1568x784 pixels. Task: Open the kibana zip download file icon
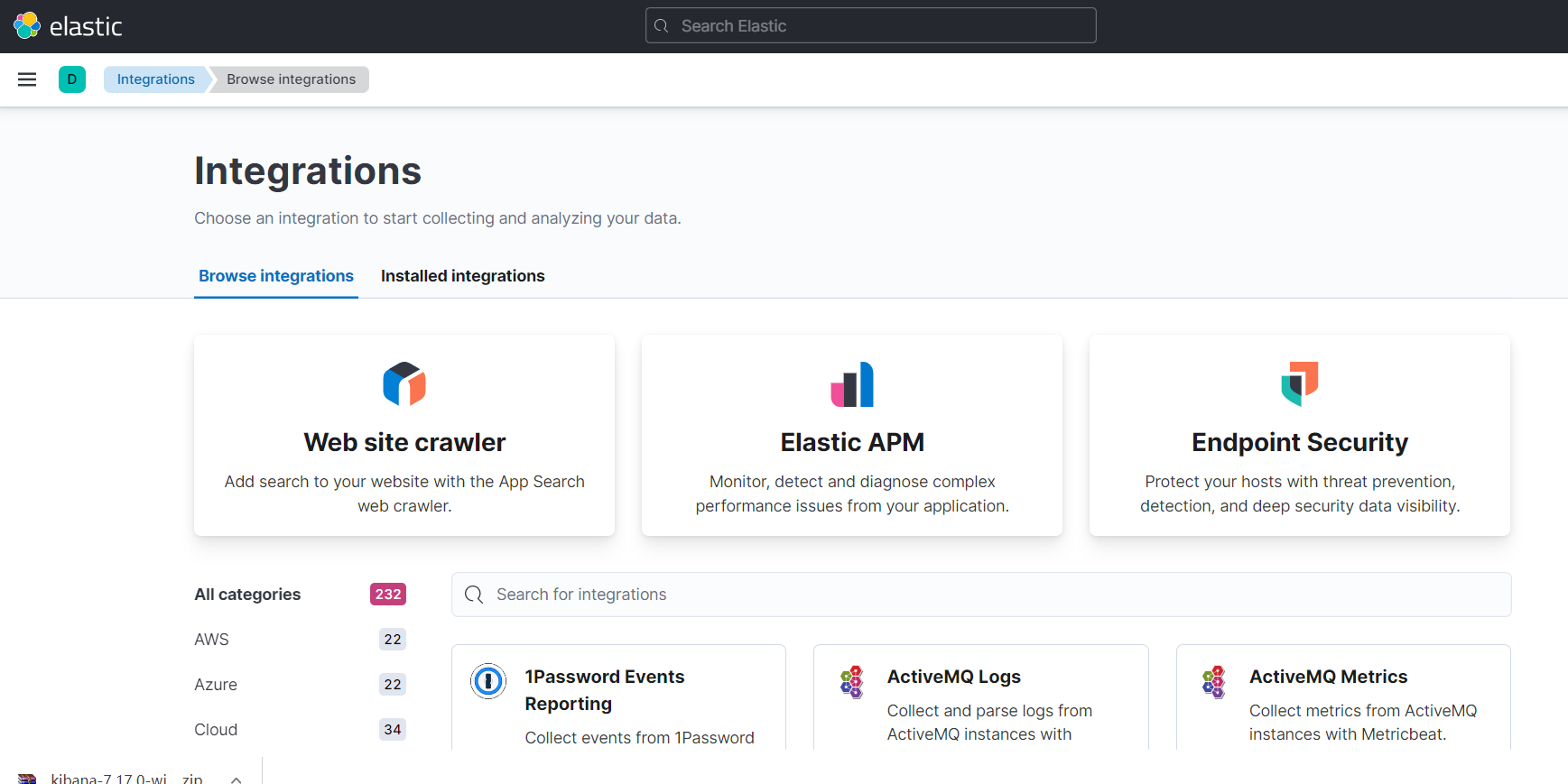pos(27,778)
